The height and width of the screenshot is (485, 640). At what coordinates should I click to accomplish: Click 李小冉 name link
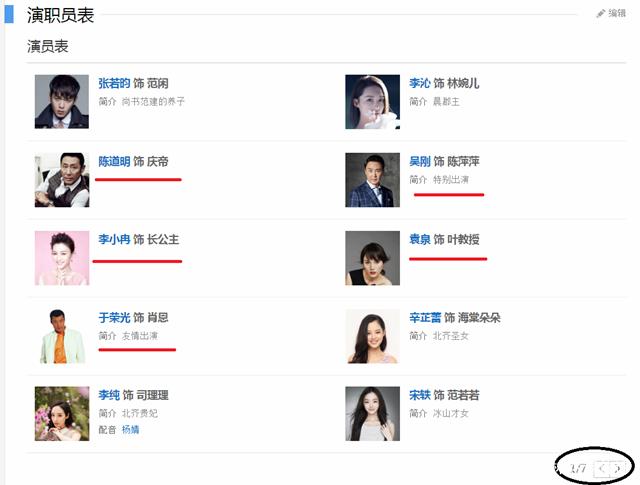point(114,240)
